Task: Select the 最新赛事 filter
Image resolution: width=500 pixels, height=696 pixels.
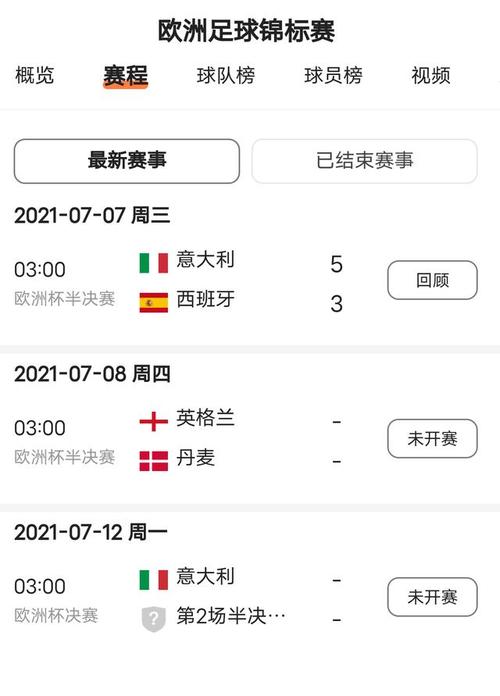Action: [x=127, y=161]
